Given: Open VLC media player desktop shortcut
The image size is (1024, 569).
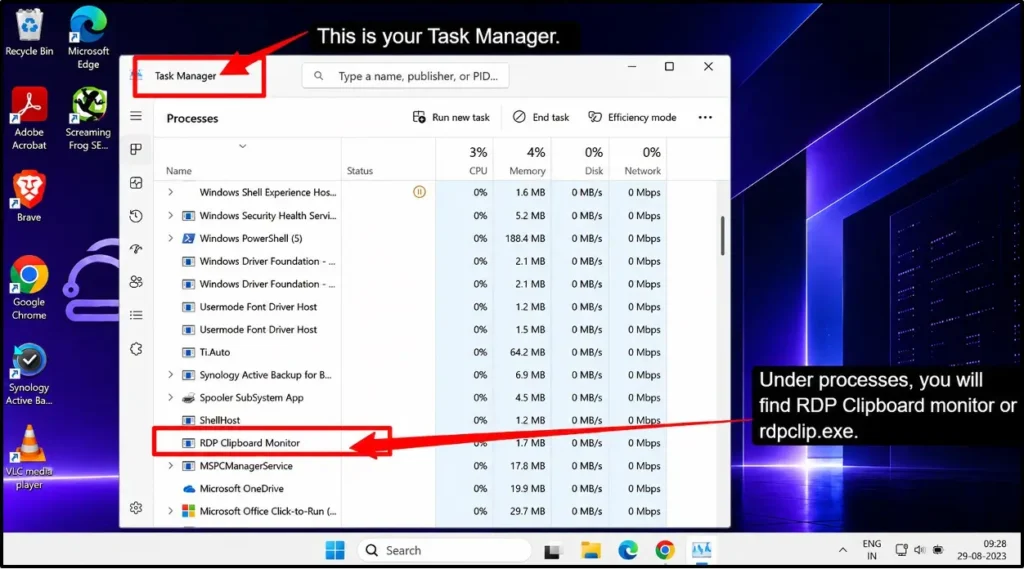Looking at the screenshot, I should [x=29, y=457].
